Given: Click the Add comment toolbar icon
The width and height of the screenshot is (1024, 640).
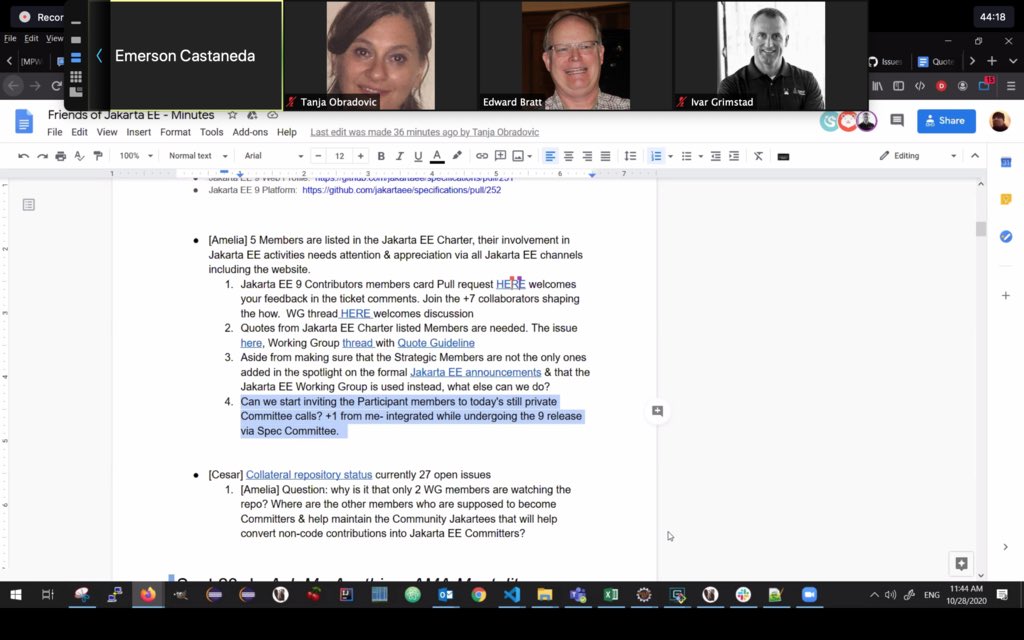Looking at the screenshot, I should [x=500, y=156].
